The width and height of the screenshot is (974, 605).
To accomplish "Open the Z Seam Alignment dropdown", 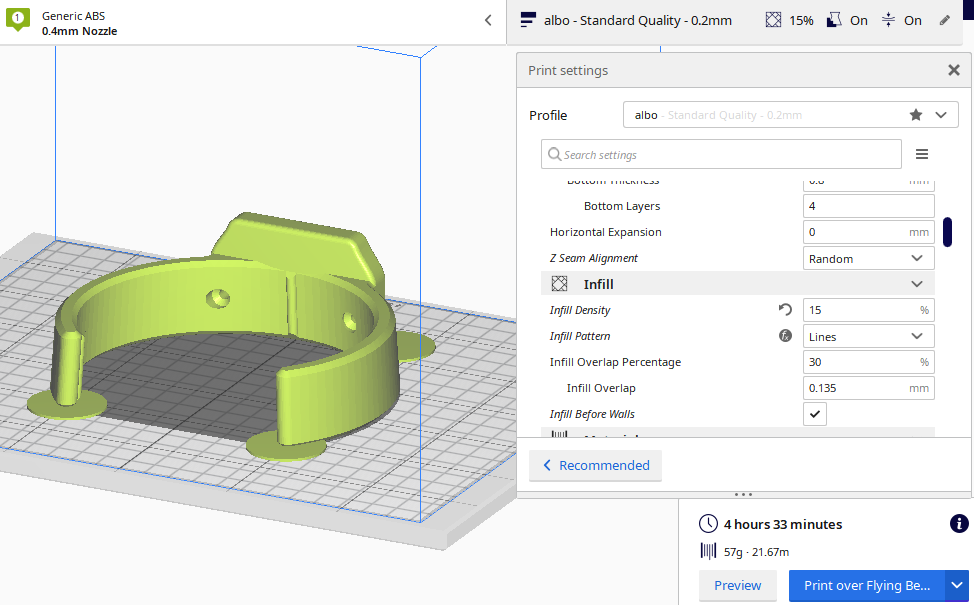I will tap(868, 258).
